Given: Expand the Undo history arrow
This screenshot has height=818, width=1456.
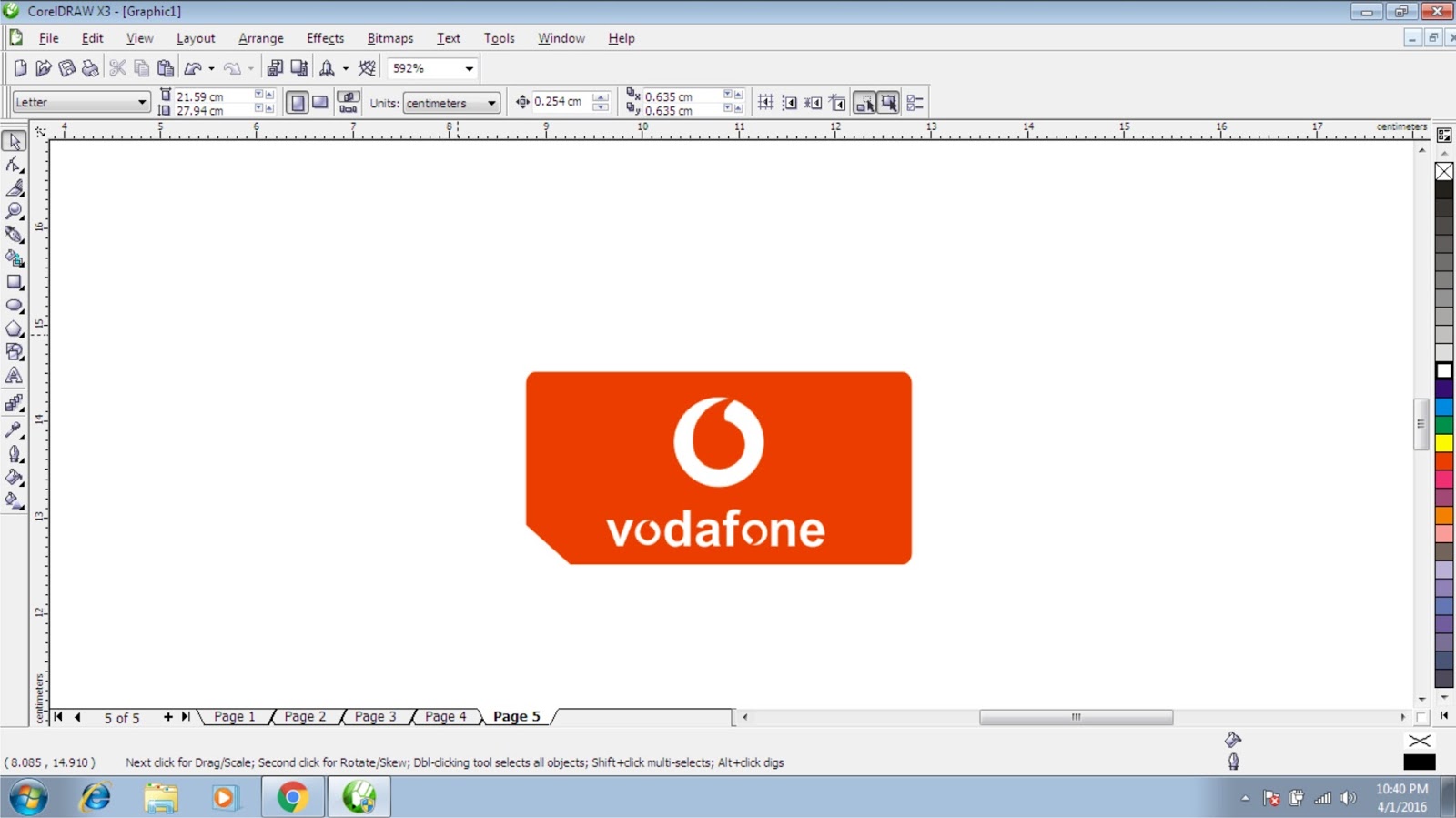Looking at the screenshot, I should pyautogui.click(x=211, y=68).
